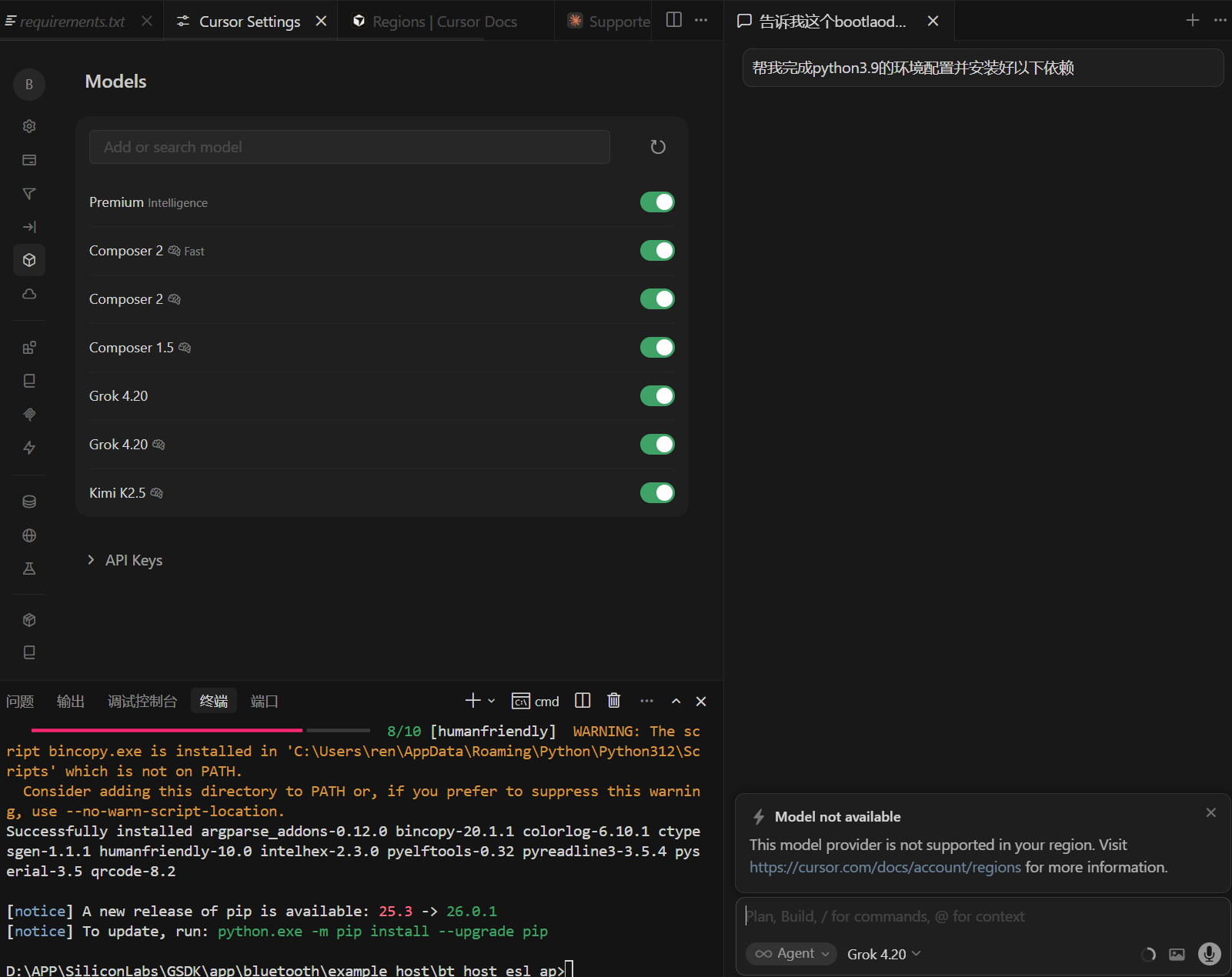Open the Grok 4.20 model selector dropdown
Viewport: 1232px width, 977px height.
(883, 954)
